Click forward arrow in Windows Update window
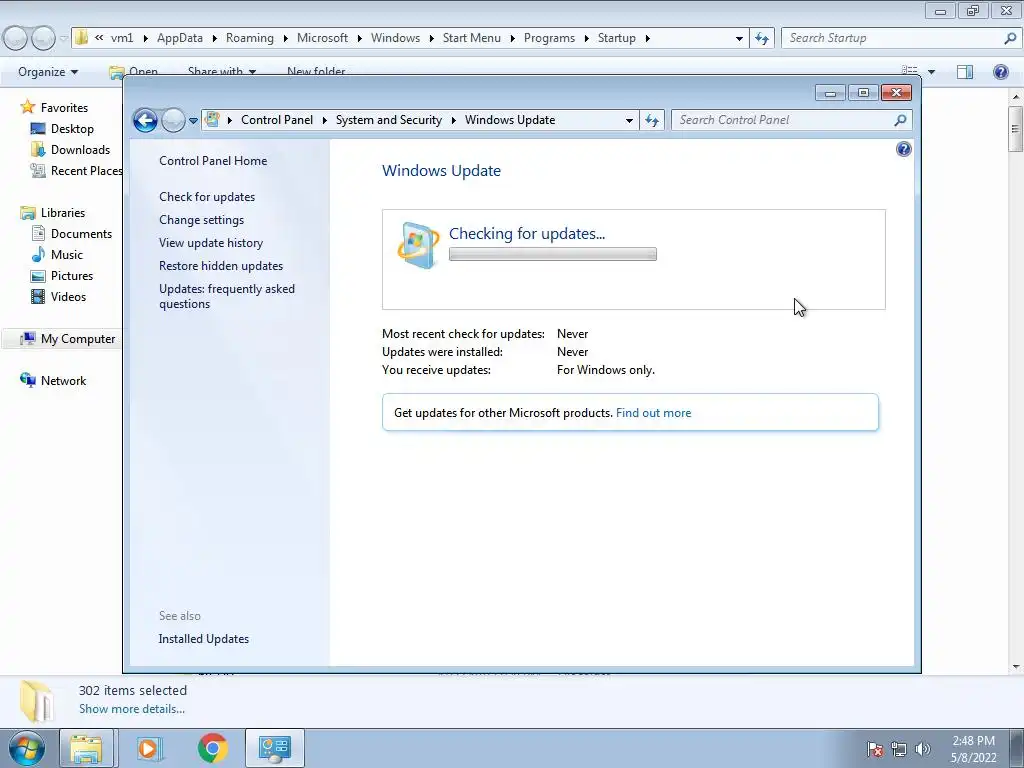Screen dimensions: 1024x768 [173, 120]
